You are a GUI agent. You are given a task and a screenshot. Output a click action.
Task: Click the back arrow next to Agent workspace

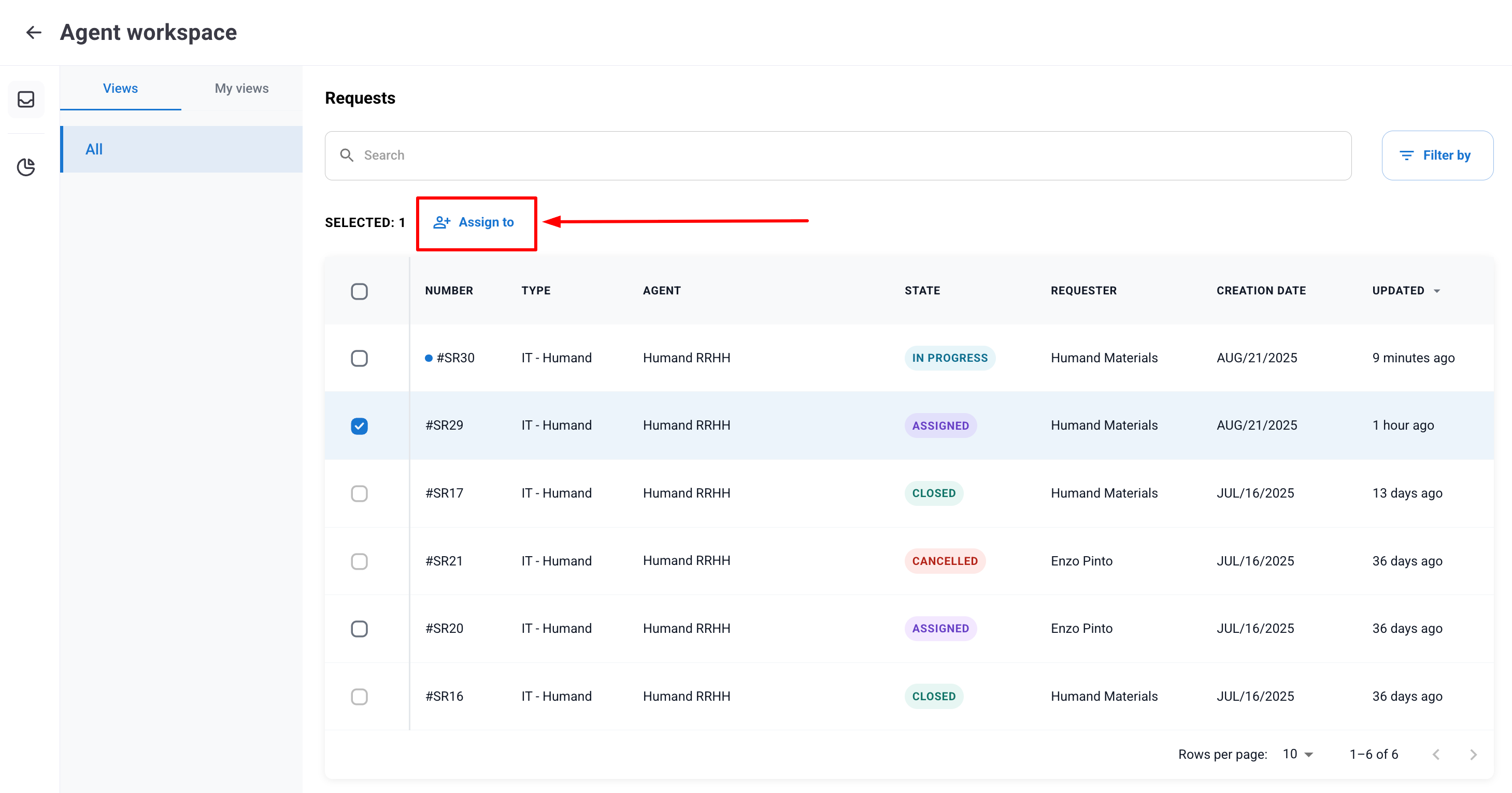34,32
